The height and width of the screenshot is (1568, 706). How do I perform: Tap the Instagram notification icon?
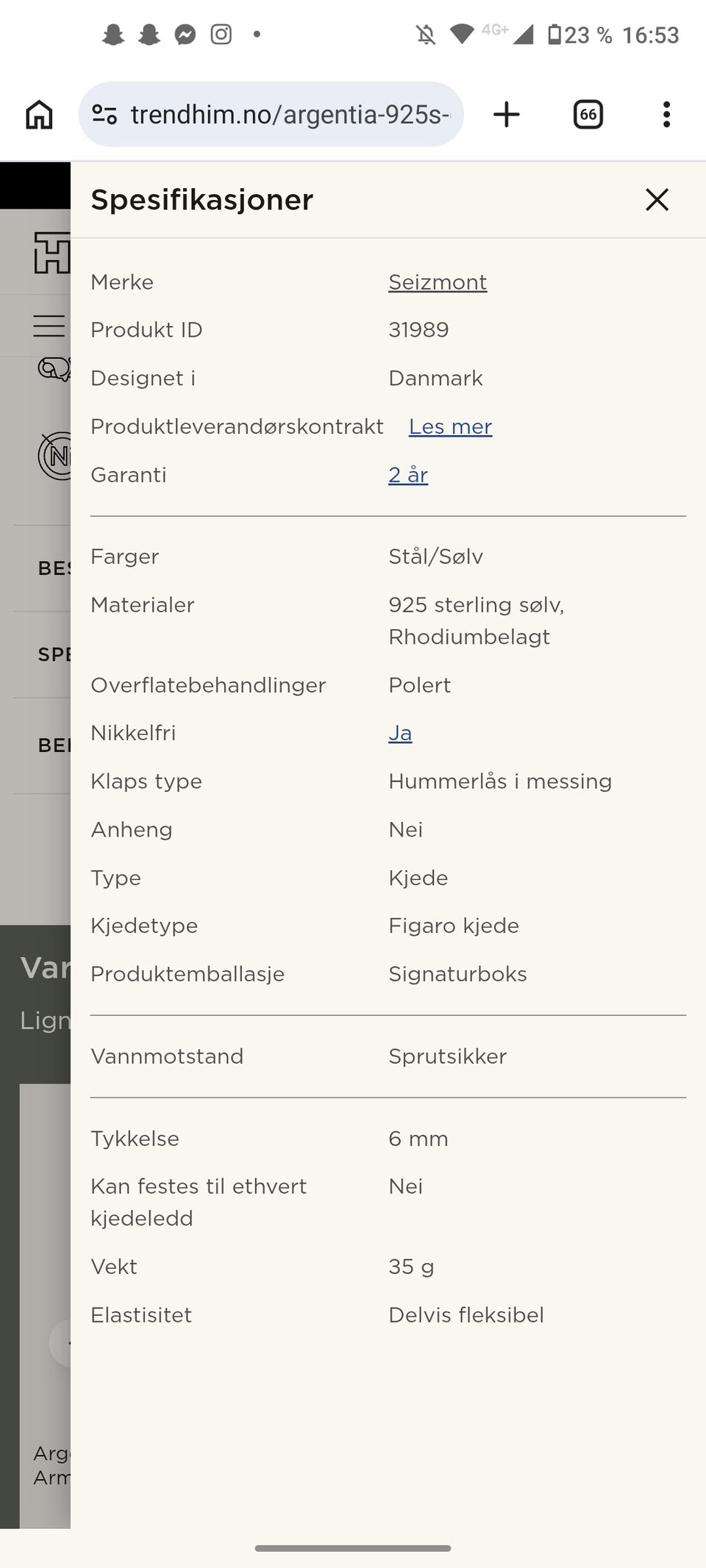coord(221,35)
